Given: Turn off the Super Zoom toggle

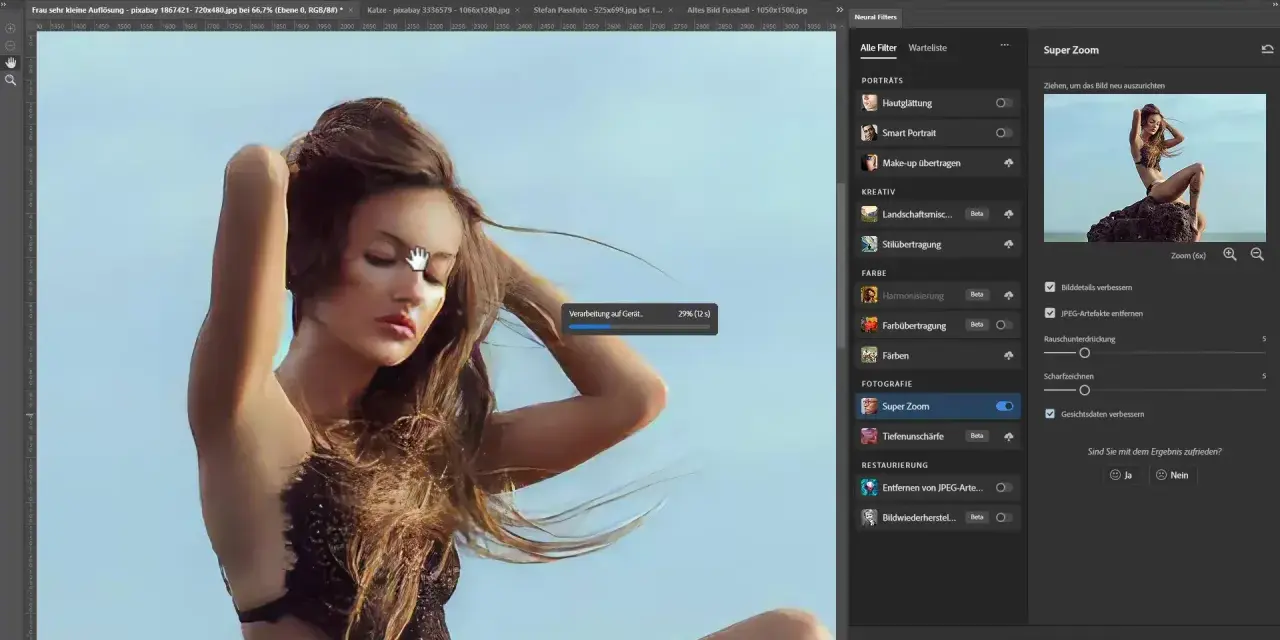Looking at the screenshot, I should point(1004,406).
